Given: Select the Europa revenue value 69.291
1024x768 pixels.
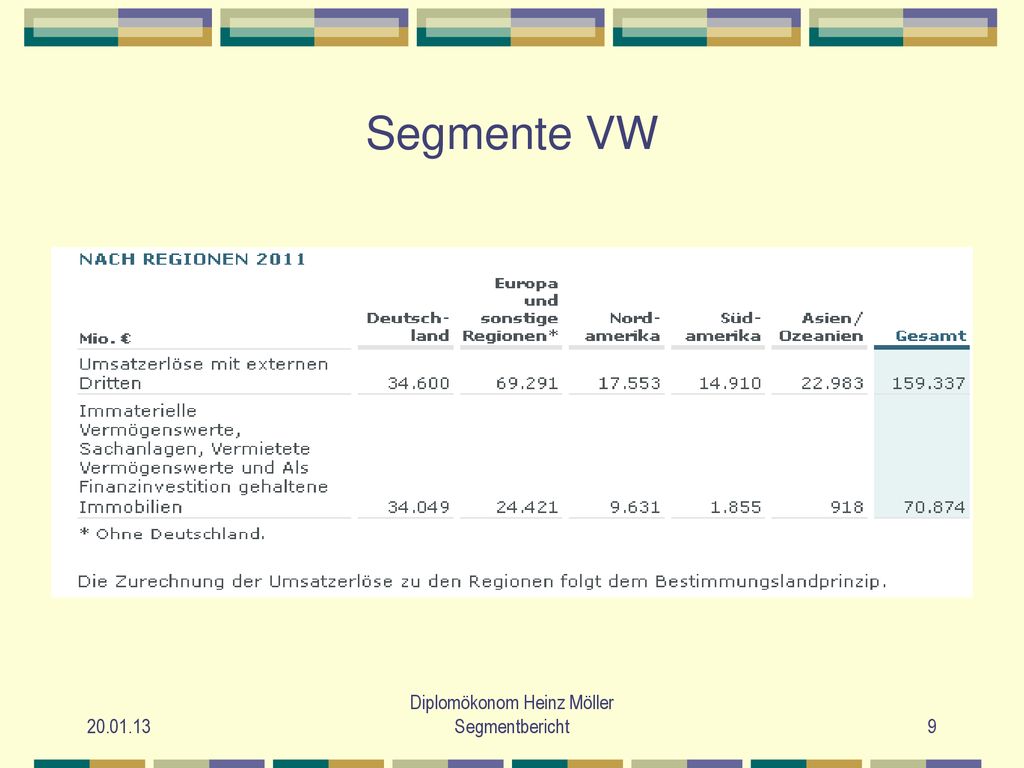Looking at the screenshot, I should click(527, 383).
